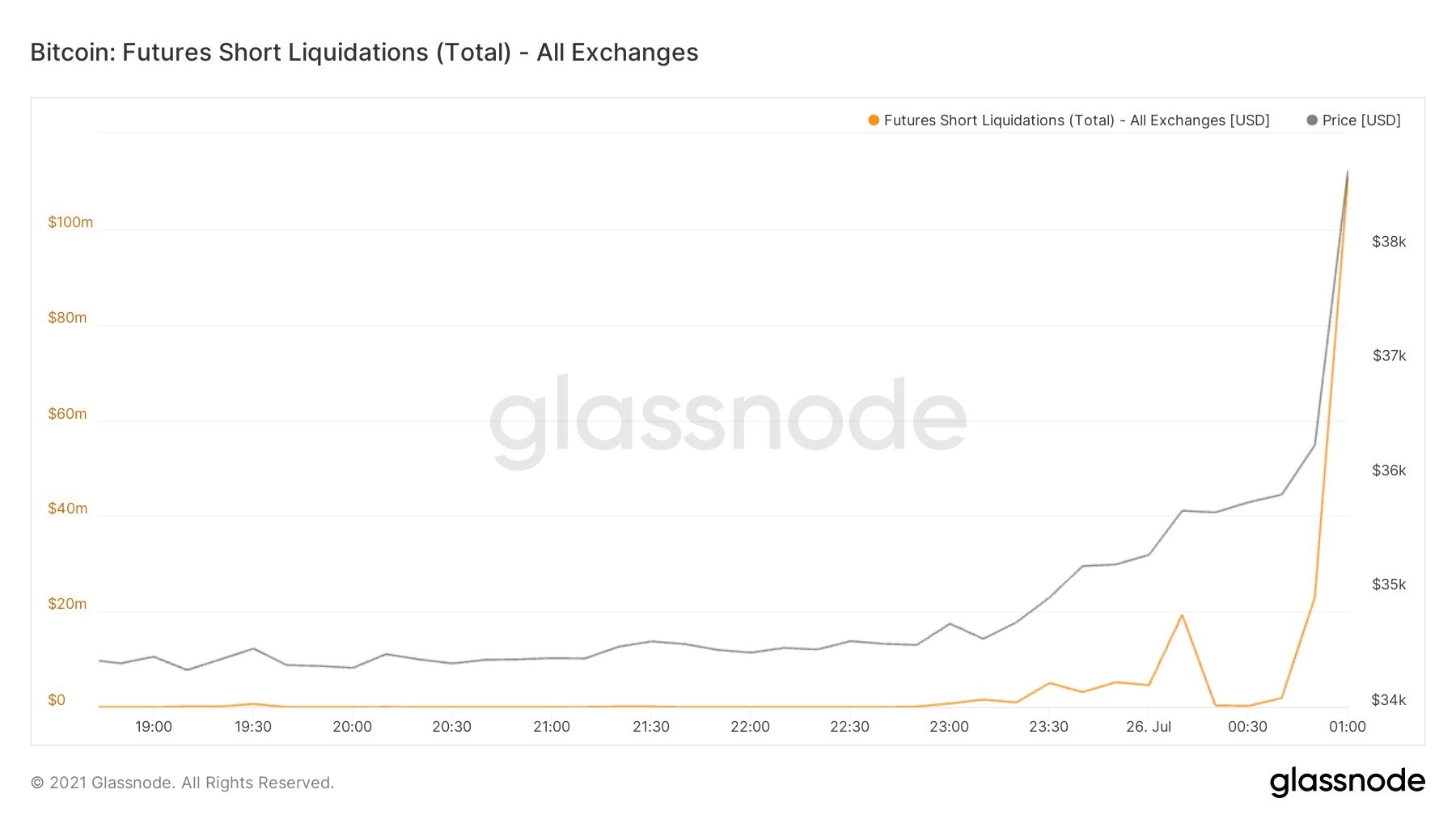Click the orange Futures Short Liquidations legend dot
The image size is (1456, 819).
coord(874,120)
